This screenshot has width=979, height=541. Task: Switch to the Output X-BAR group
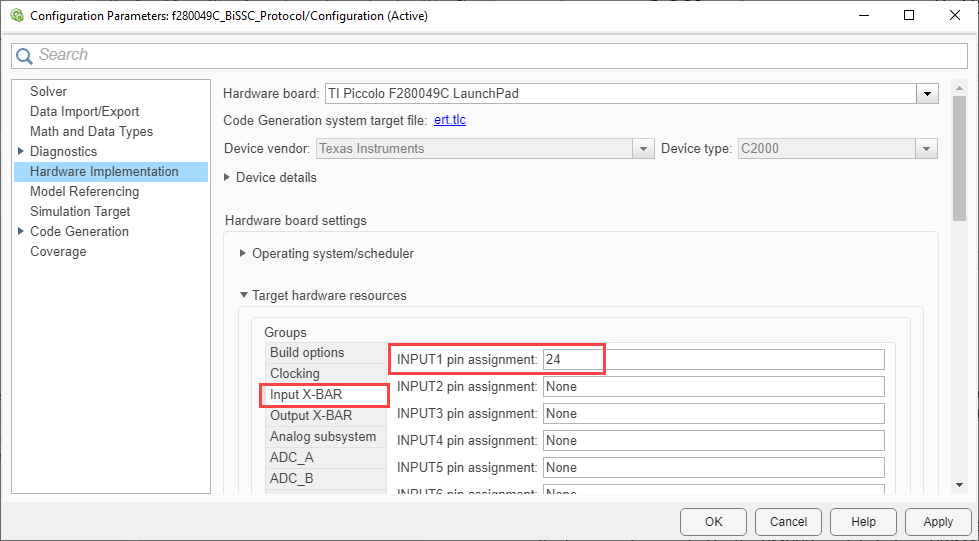tap(310, 415)
